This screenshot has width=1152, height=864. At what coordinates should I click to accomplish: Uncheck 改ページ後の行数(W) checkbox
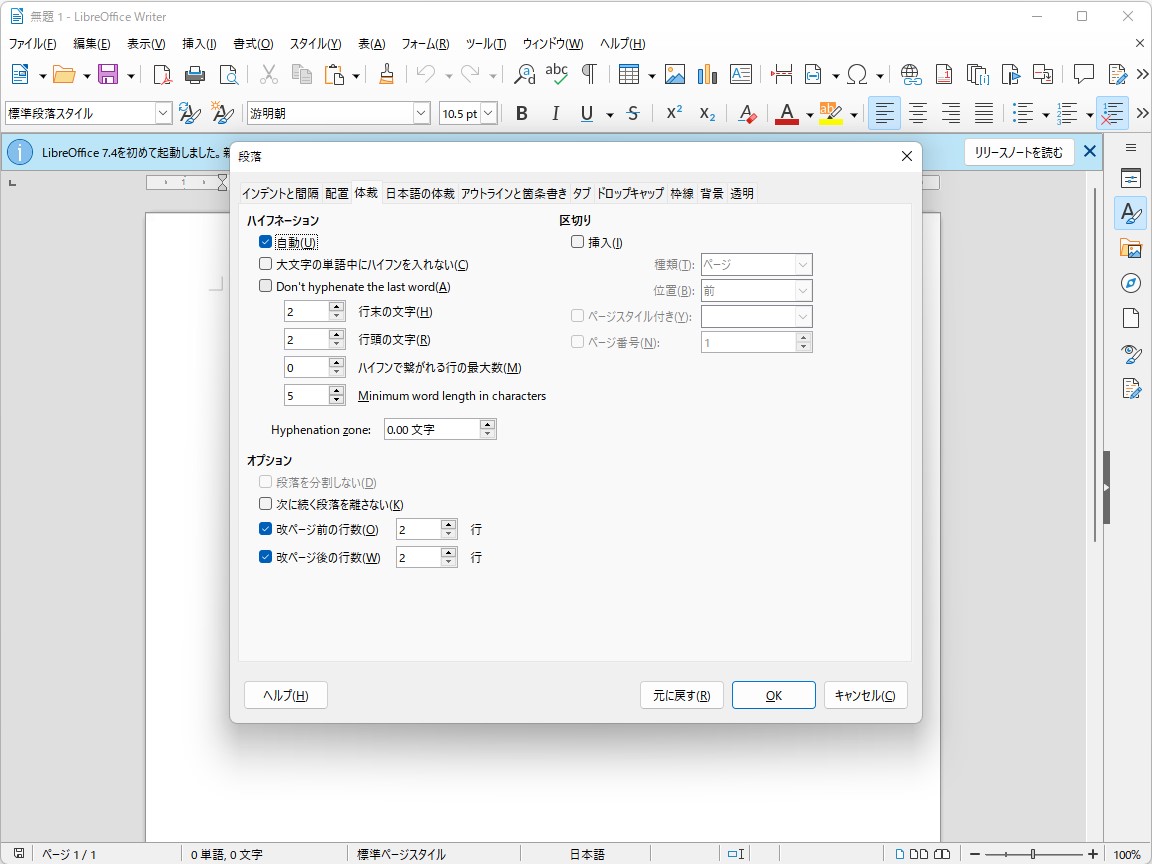266,557
